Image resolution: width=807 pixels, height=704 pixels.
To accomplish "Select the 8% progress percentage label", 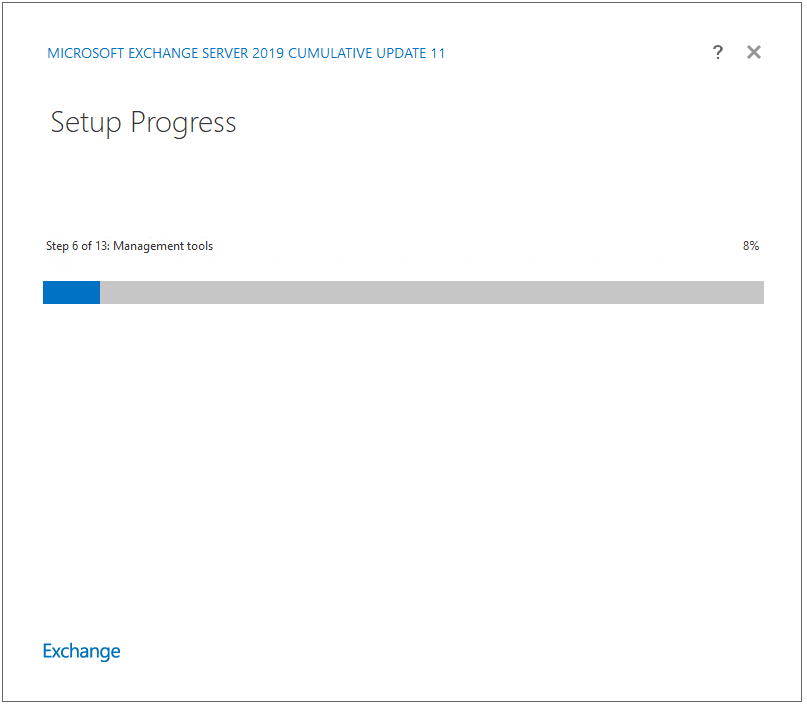I will (x=750, y=245).
